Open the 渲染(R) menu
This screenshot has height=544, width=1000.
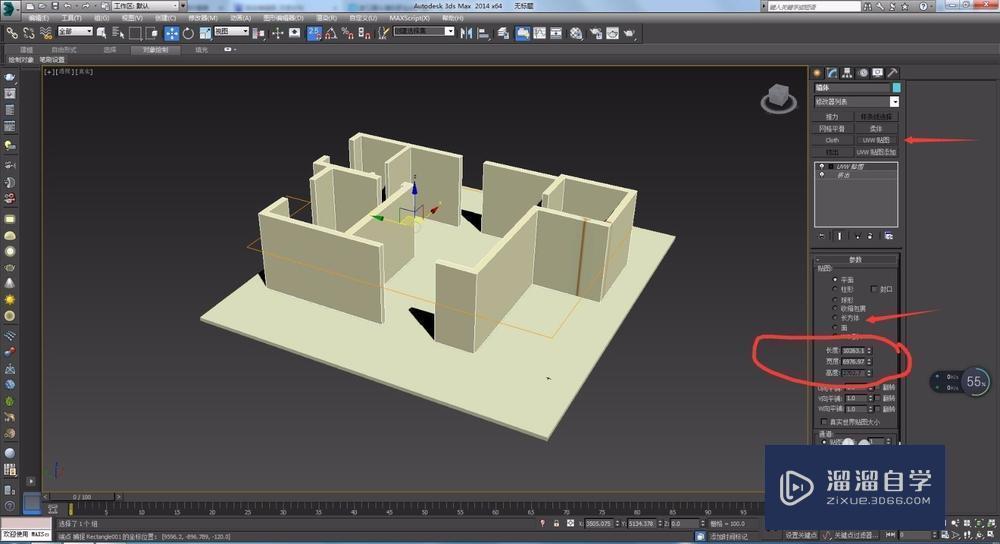coord(327,18)
